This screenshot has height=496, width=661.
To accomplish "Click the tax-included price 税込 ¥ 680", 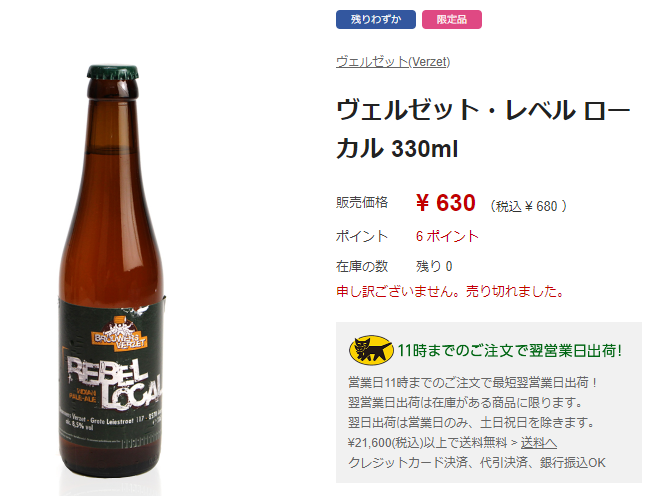I will coord(529,206).
